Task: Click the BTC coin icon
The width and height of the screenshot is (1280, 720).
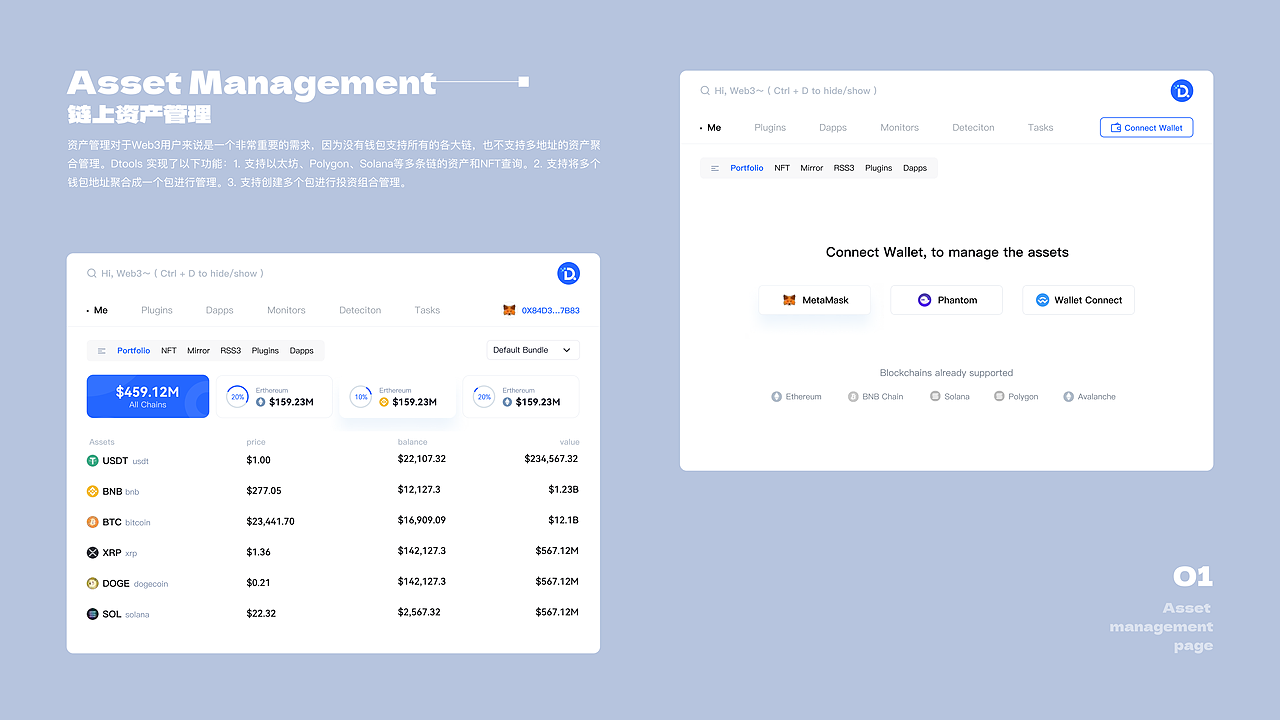Action: 93,522
